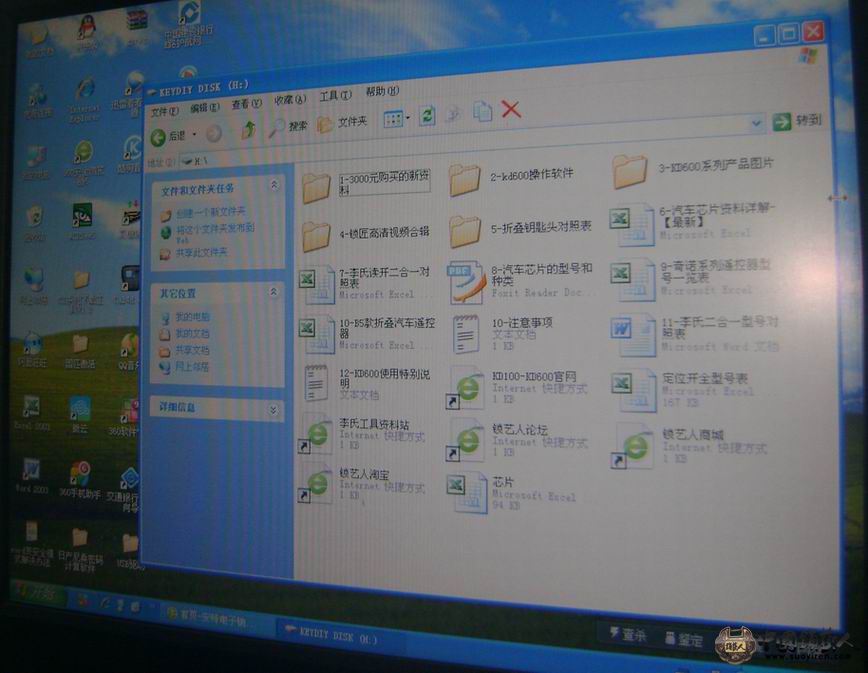The image size is (868, 673).
Task: Open the address bar dropdown arrow
Action: click(756, 123)
